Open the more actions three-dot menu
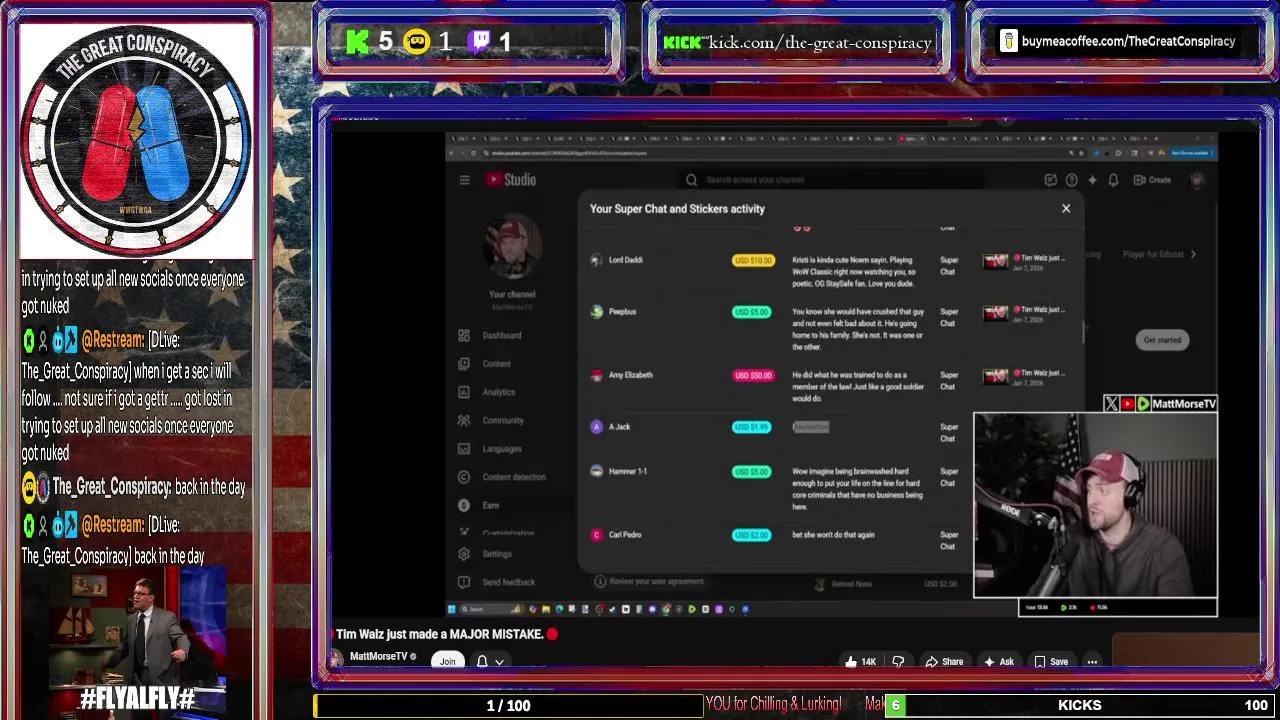Screen dimensions: 1280x720 [1092, 662]
